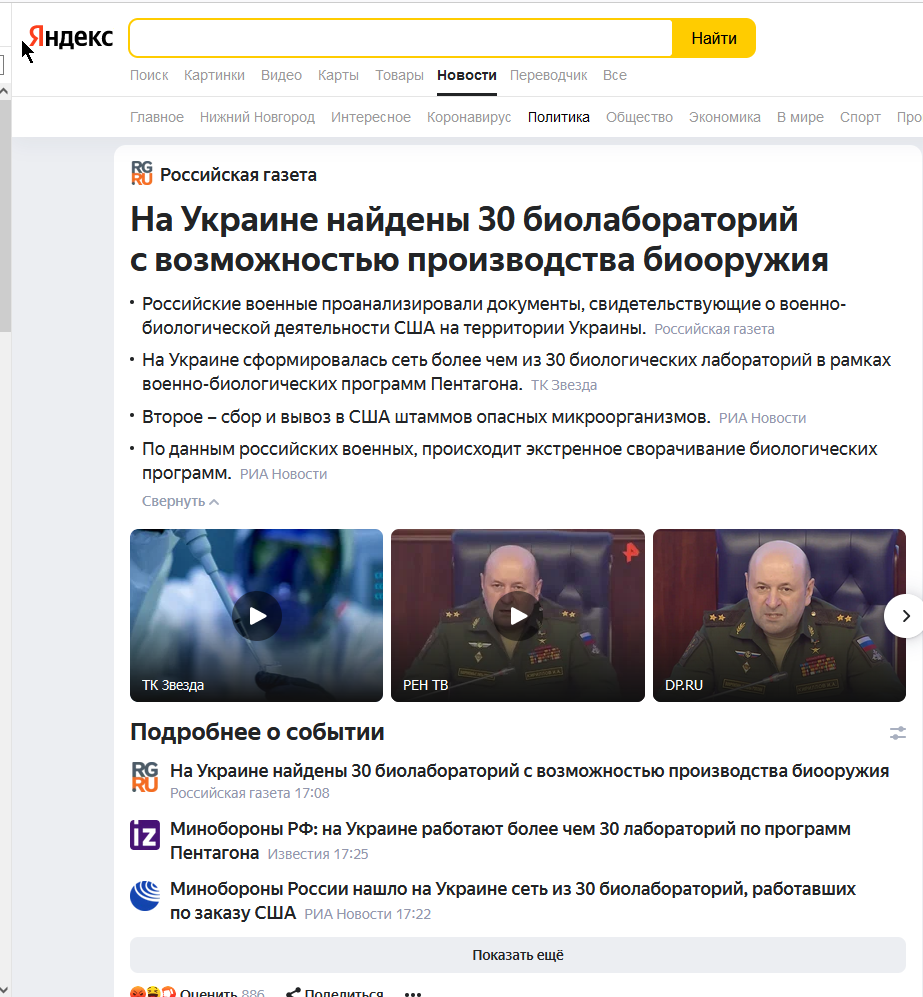Open the three-dots more options menu

(x=413, y=993)
